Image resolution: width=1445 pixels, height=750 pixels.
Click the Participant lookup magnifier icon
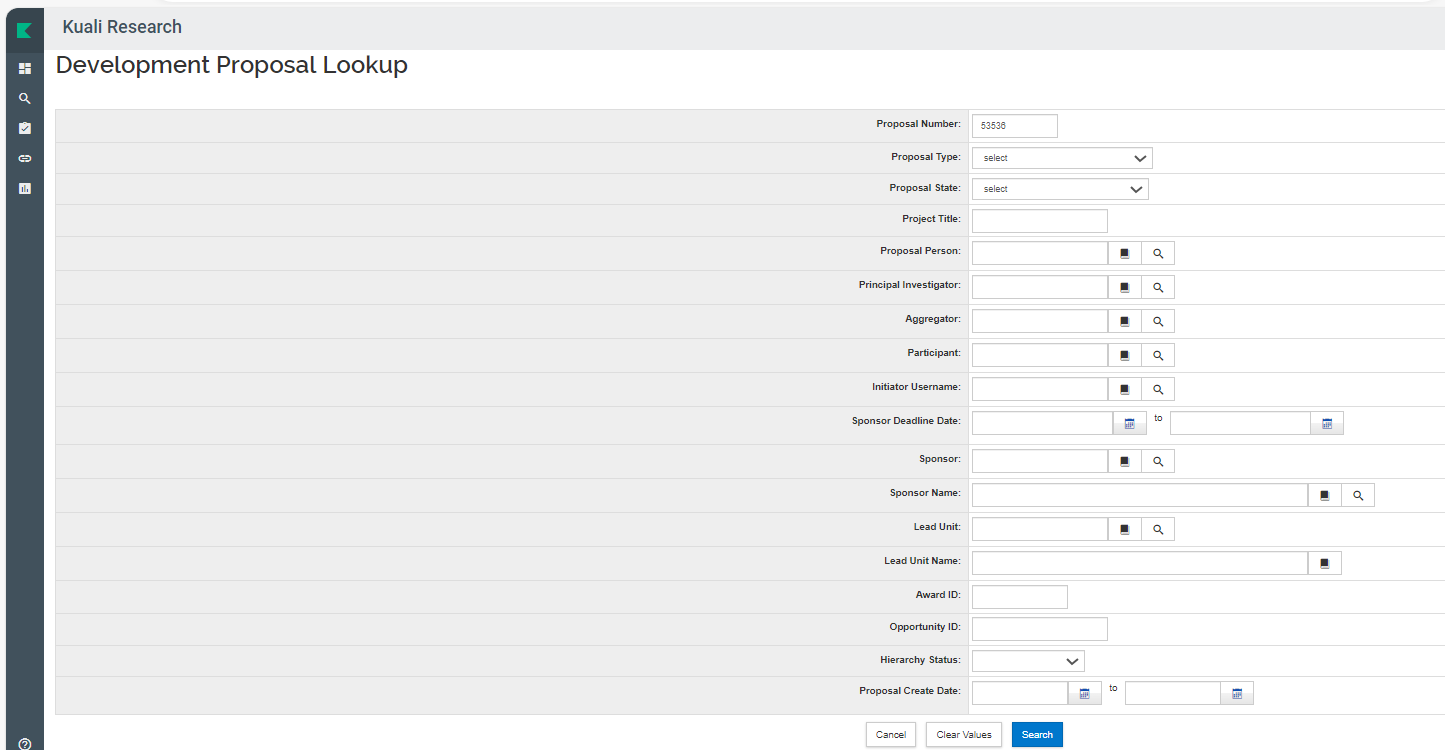(x=1158, y=356)
